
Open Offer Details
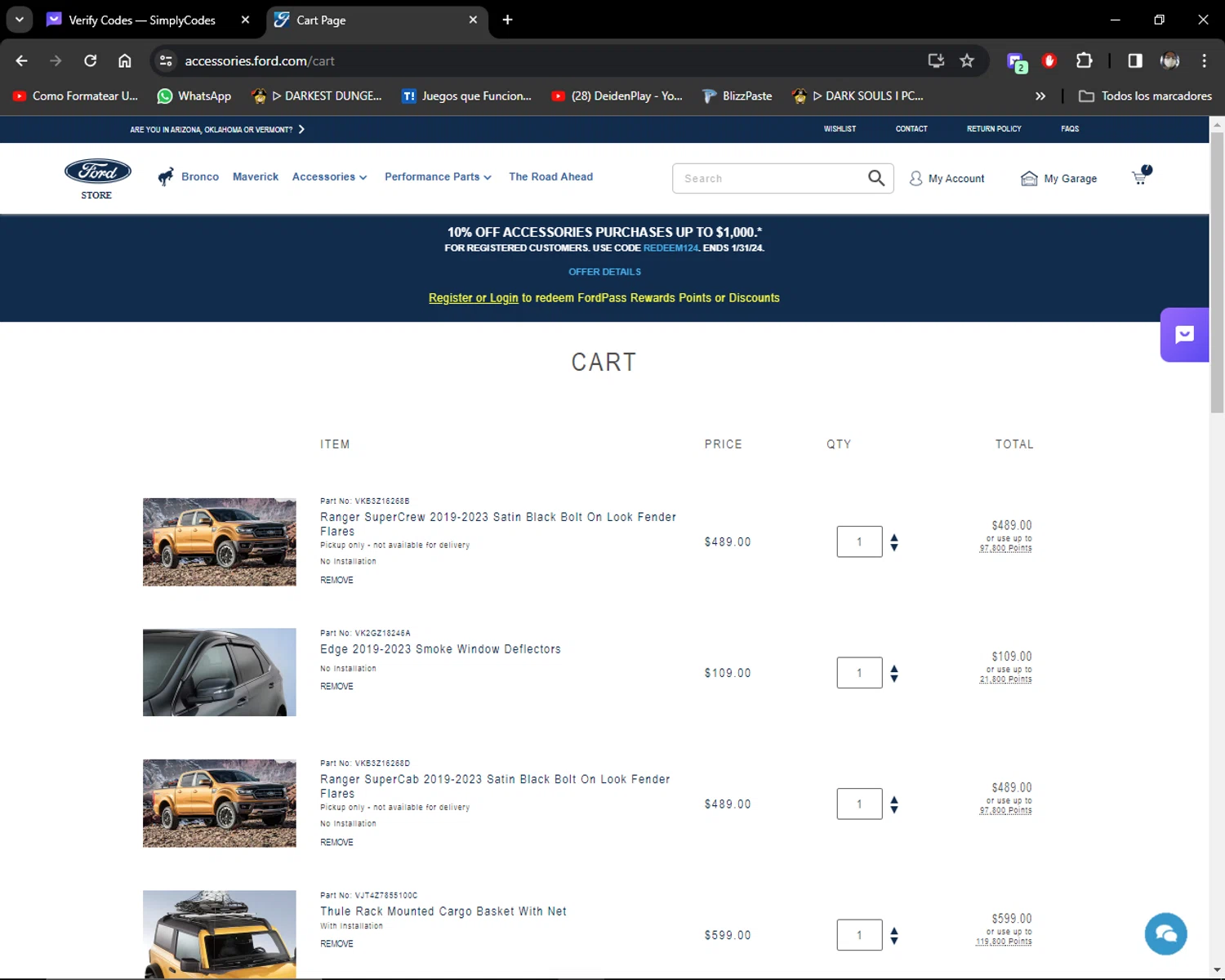click(x=604, y=271)
